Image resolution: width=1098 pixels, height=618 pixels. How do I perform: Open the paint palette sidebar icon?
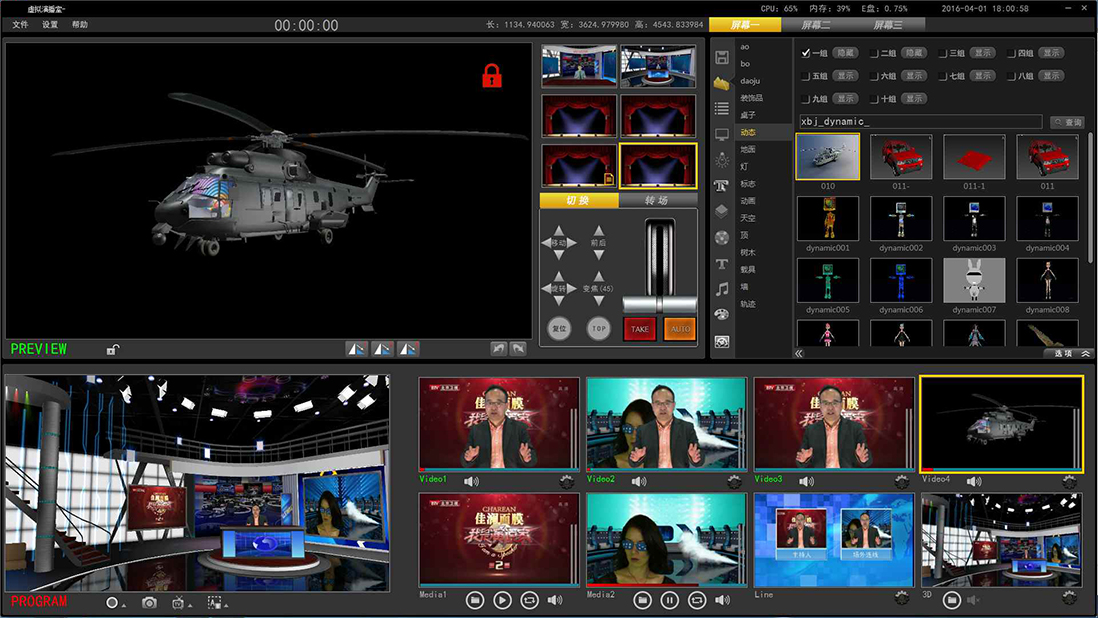[x=722, y=315]
